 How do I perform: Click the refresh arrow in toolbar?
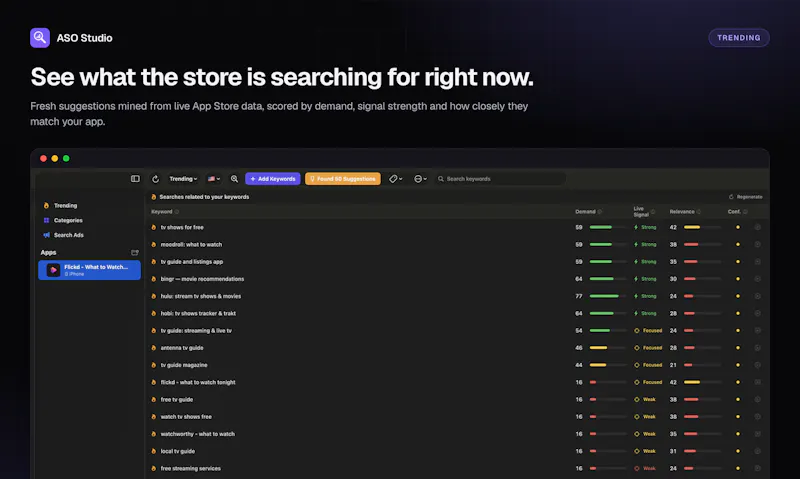(x=156, y=179)
